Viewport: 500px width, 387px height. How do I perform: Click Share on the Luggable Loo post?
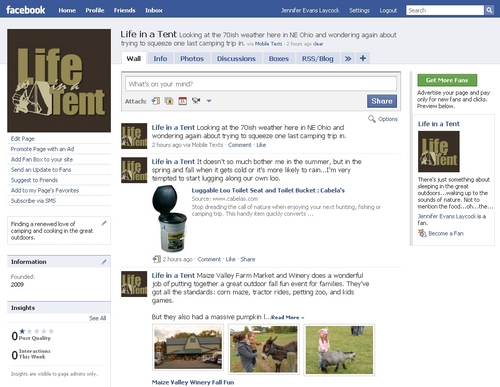pos(248,259)
